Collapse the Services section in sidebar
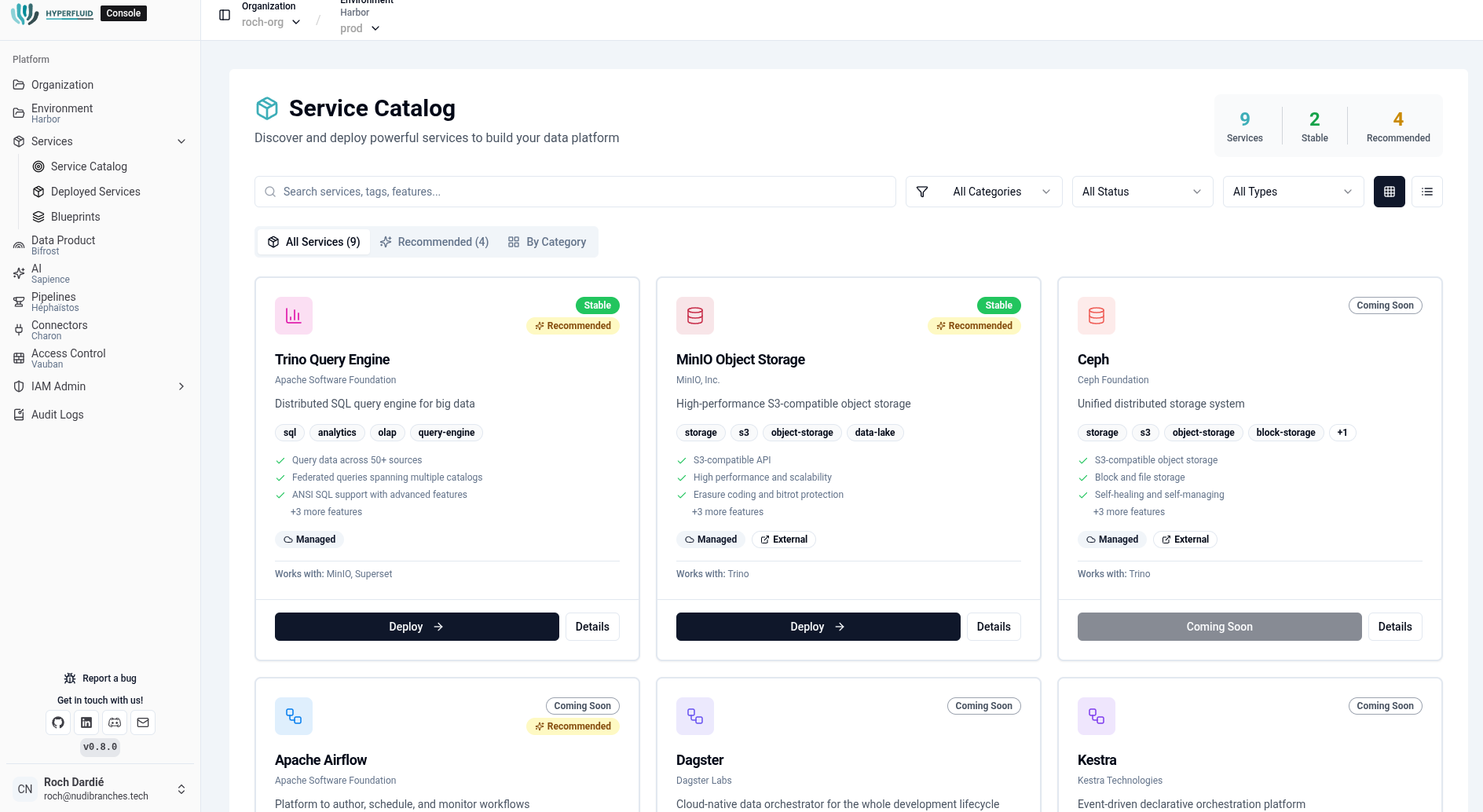This screenshot has height=812, width=1483. coord(181,141)
